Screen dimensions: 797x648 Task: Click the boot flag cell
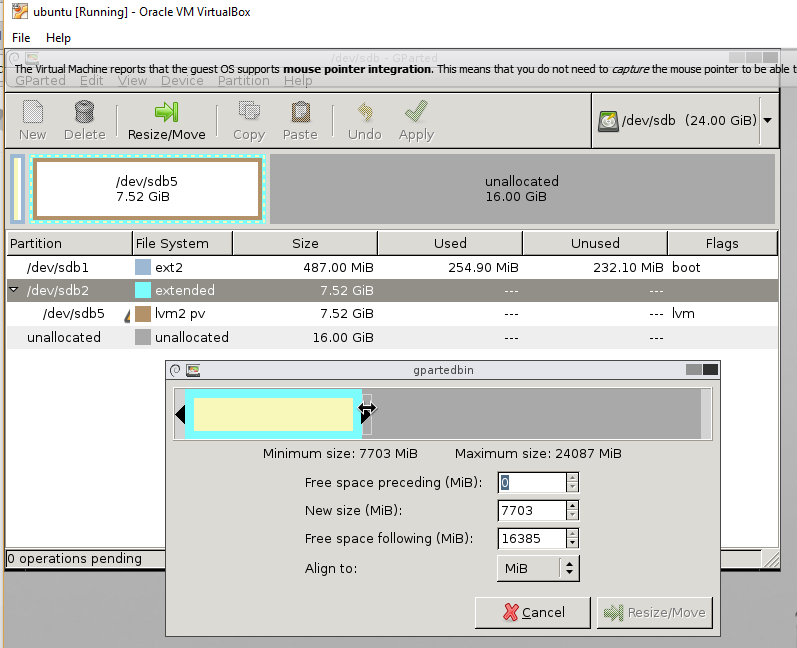686,267
